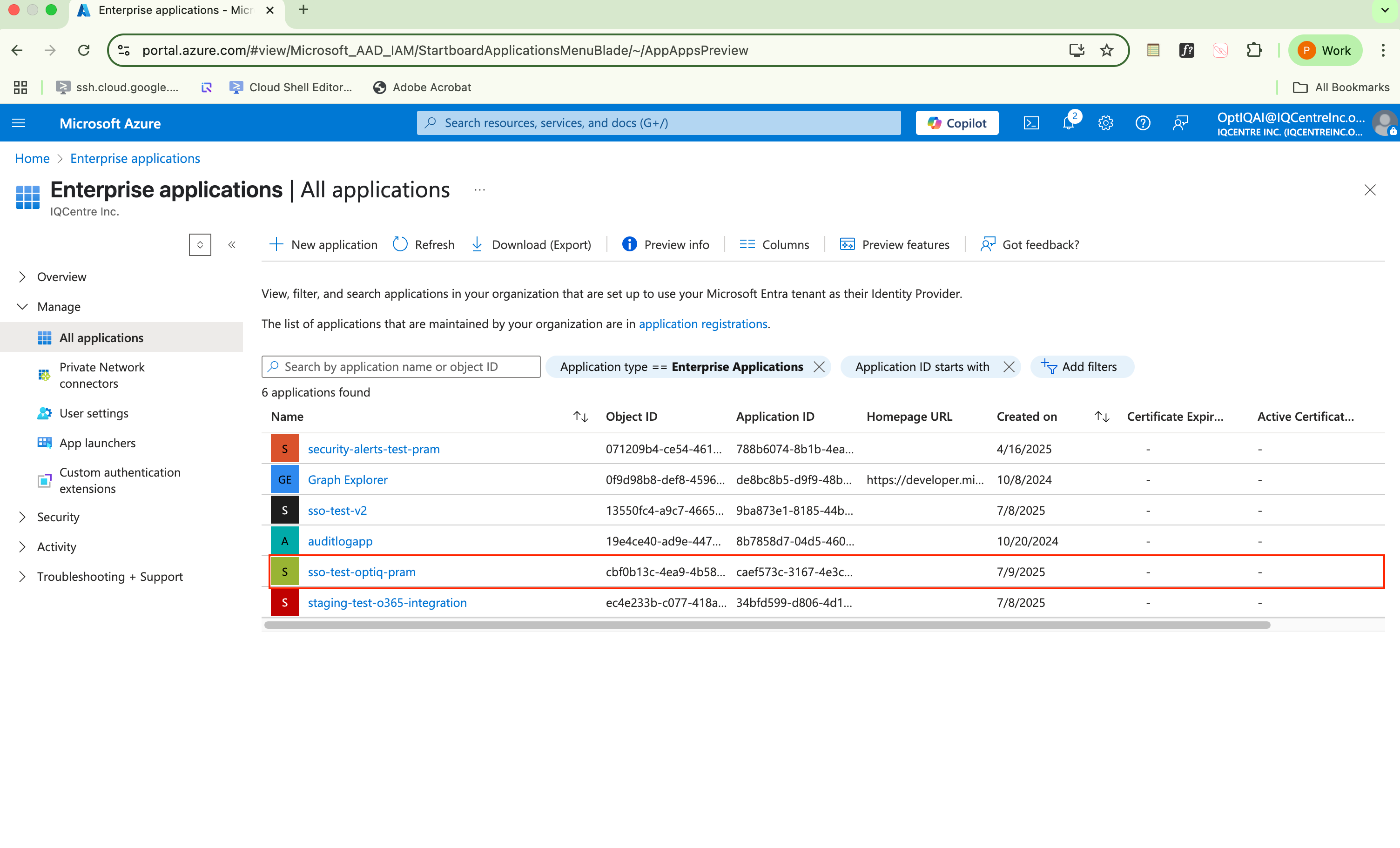Open Preview features
The height and width of the screenshot is (848, 1400).
[x=895, y=244]
